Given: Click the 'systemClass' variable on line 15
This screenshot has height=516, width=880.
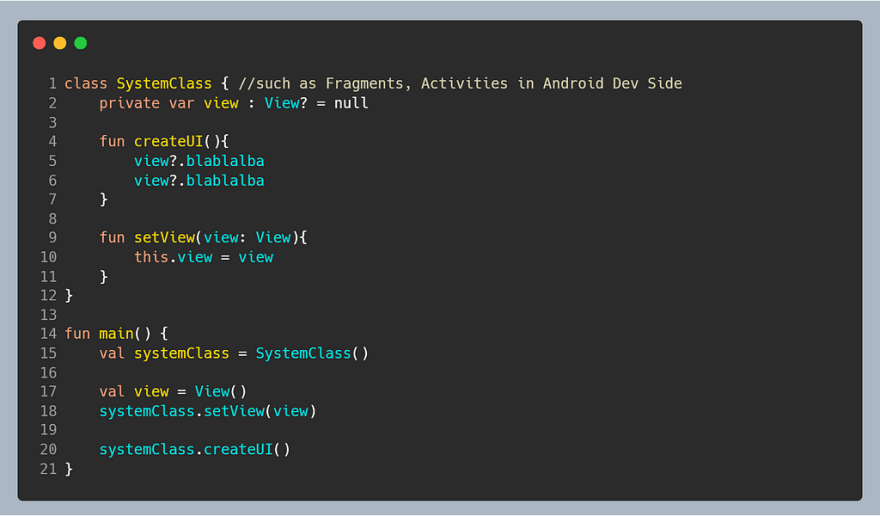Looking at the screenshot, I should click(182, 354).
